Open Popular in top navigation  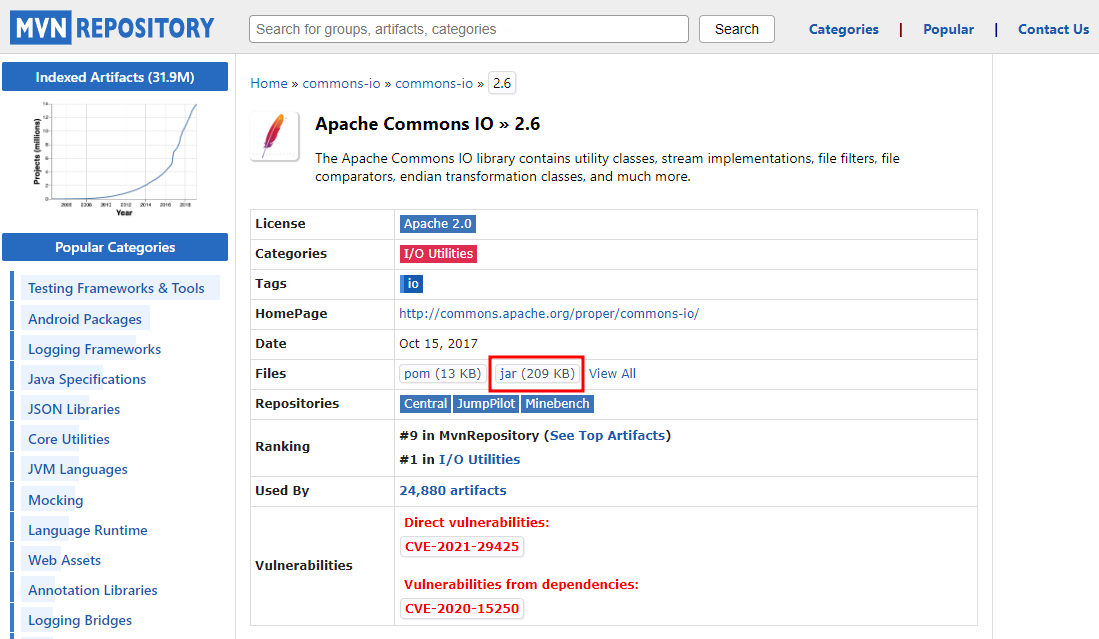click(948, 29)
